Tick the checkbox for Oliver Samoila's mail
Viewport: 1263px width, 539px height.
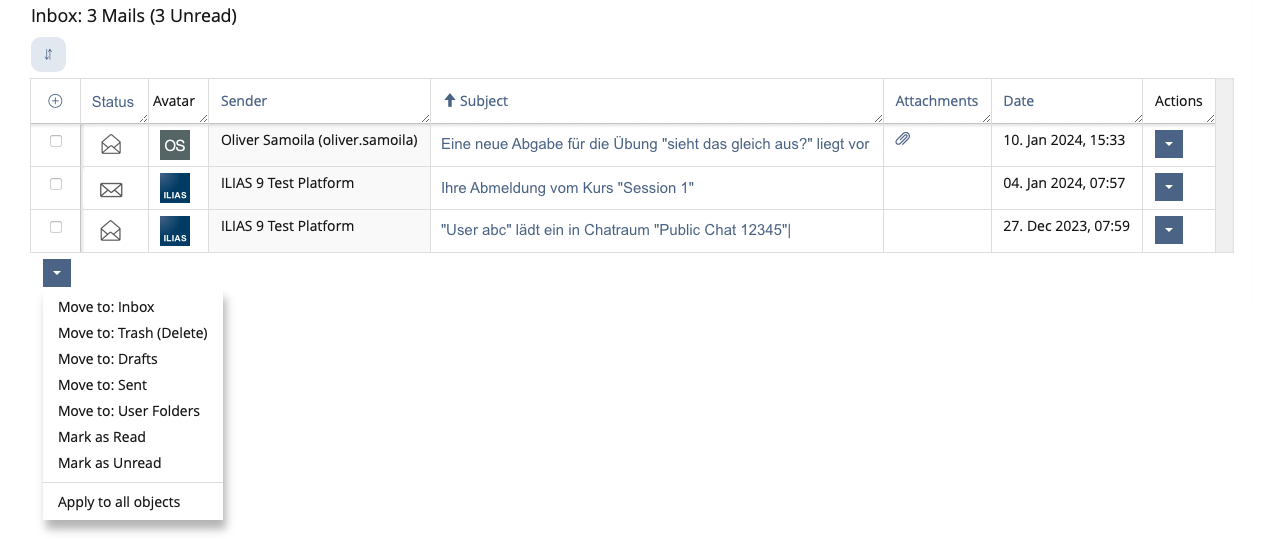[56, 141]
